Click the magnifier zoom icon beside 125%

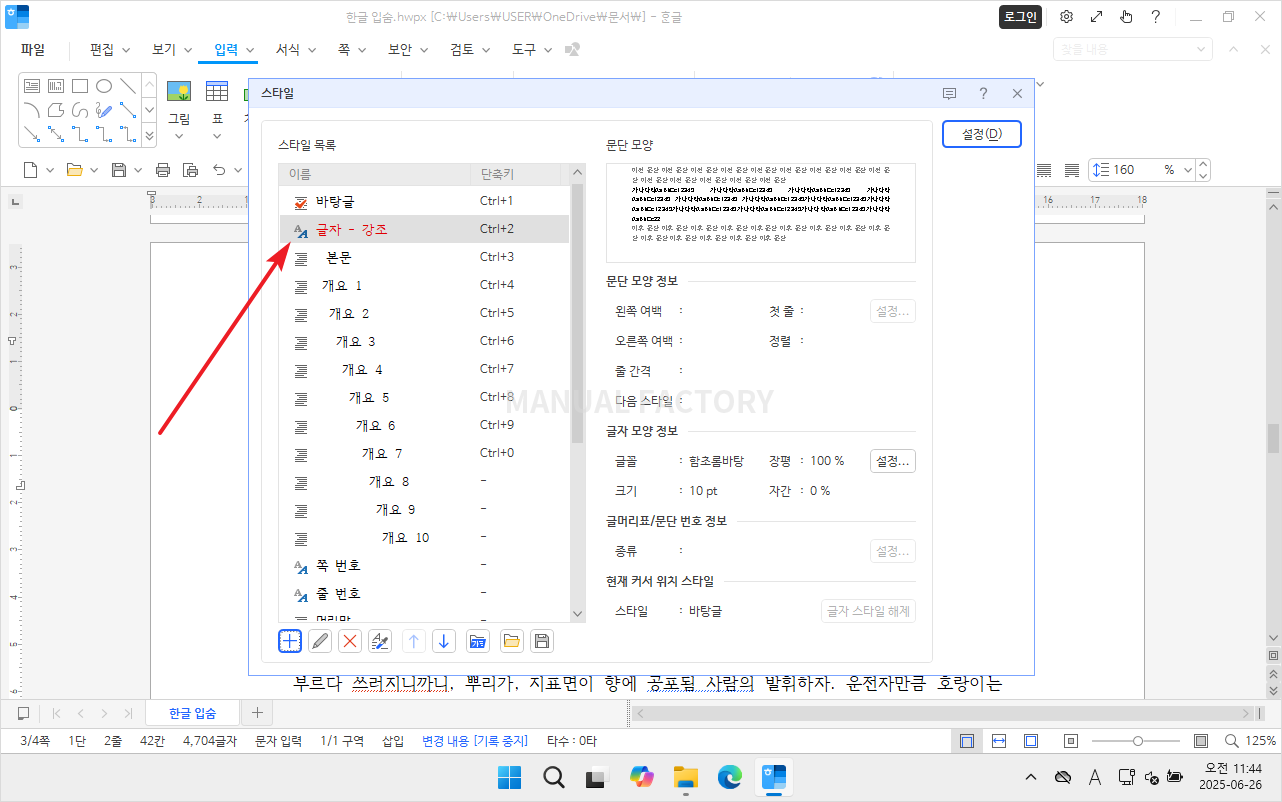[x=1230, y=741]
